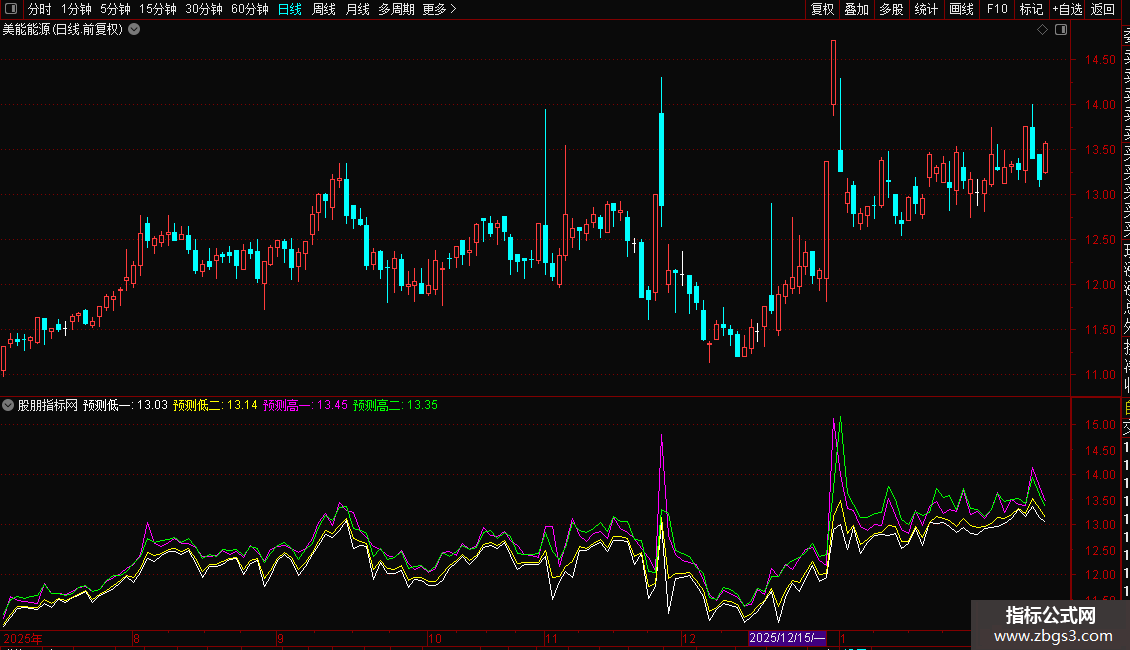Open F10 company info

(997, 9)
